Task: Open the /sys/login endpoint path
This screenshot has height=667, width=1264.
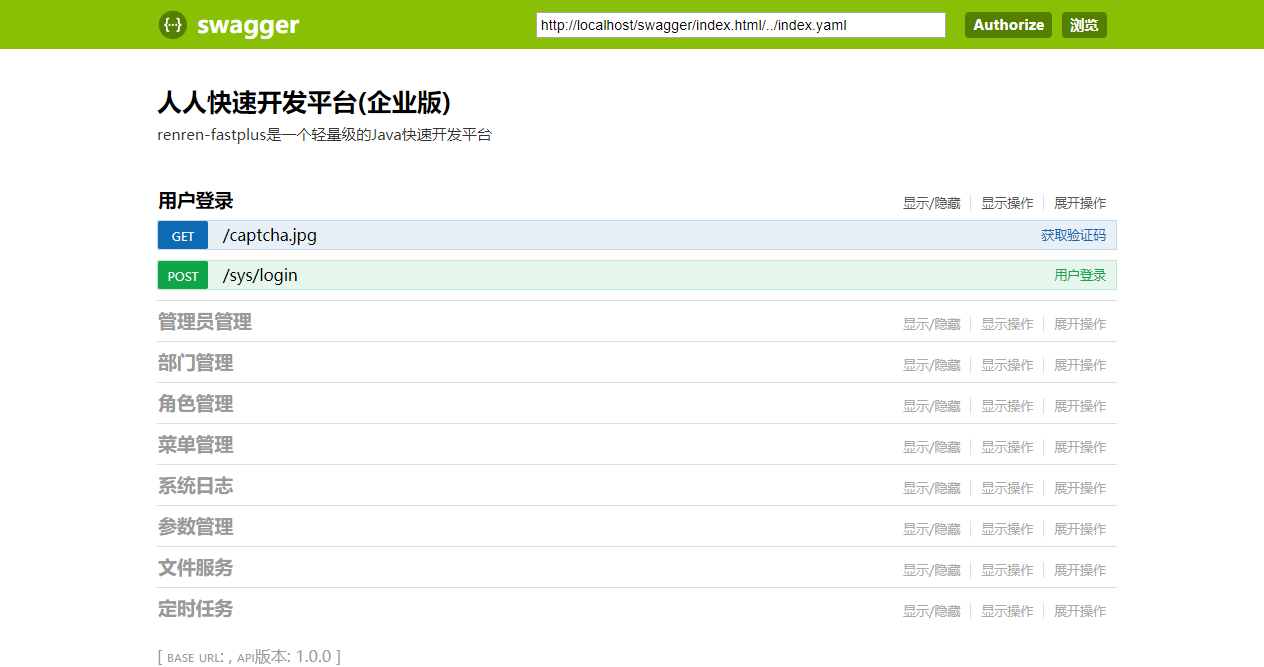Action: coord(260,276)
